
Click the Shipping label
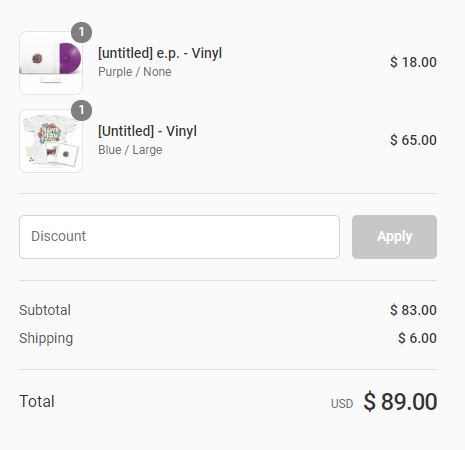pos(46,339)
